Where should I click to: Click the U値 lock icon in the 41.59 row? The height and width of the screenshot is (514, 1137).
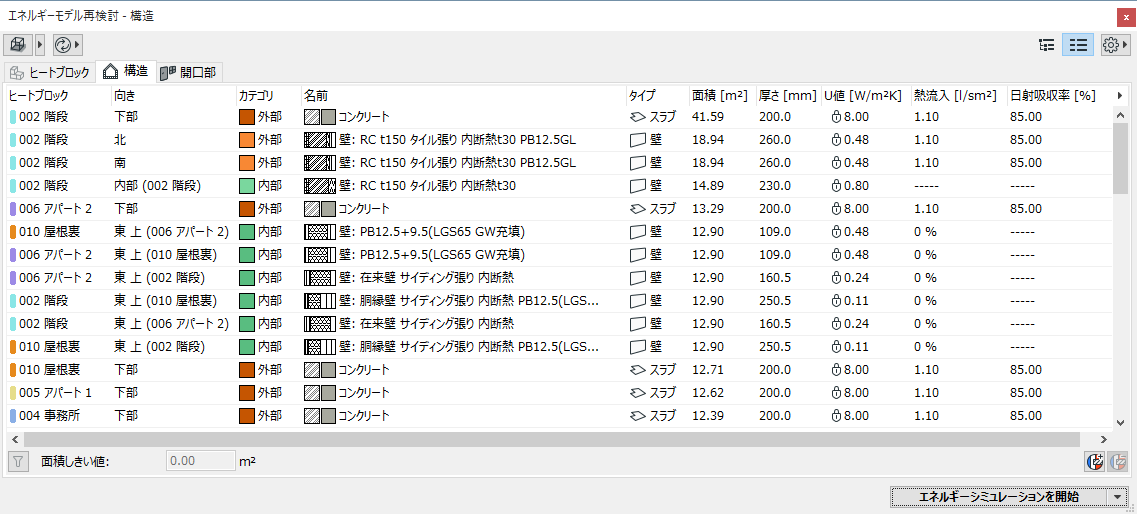click(x=835, y=116)
